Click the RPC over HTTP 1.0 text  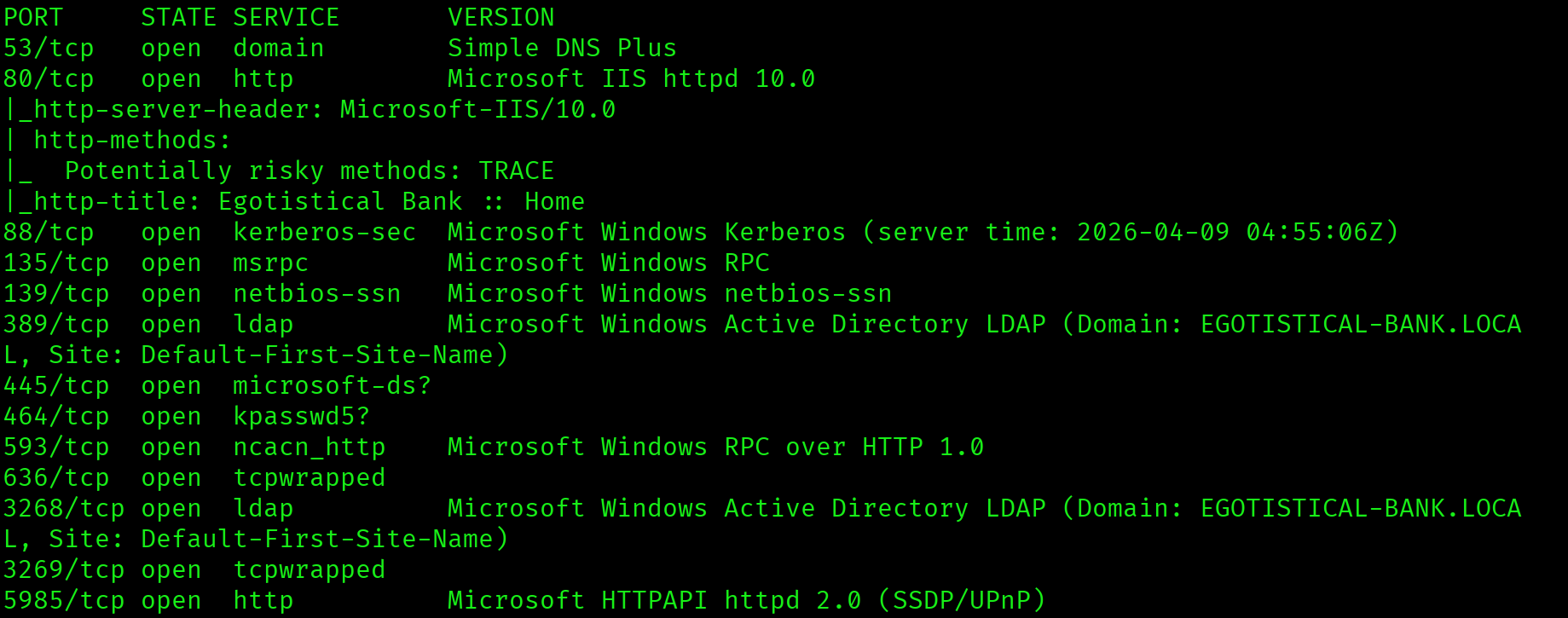point(853,448)
